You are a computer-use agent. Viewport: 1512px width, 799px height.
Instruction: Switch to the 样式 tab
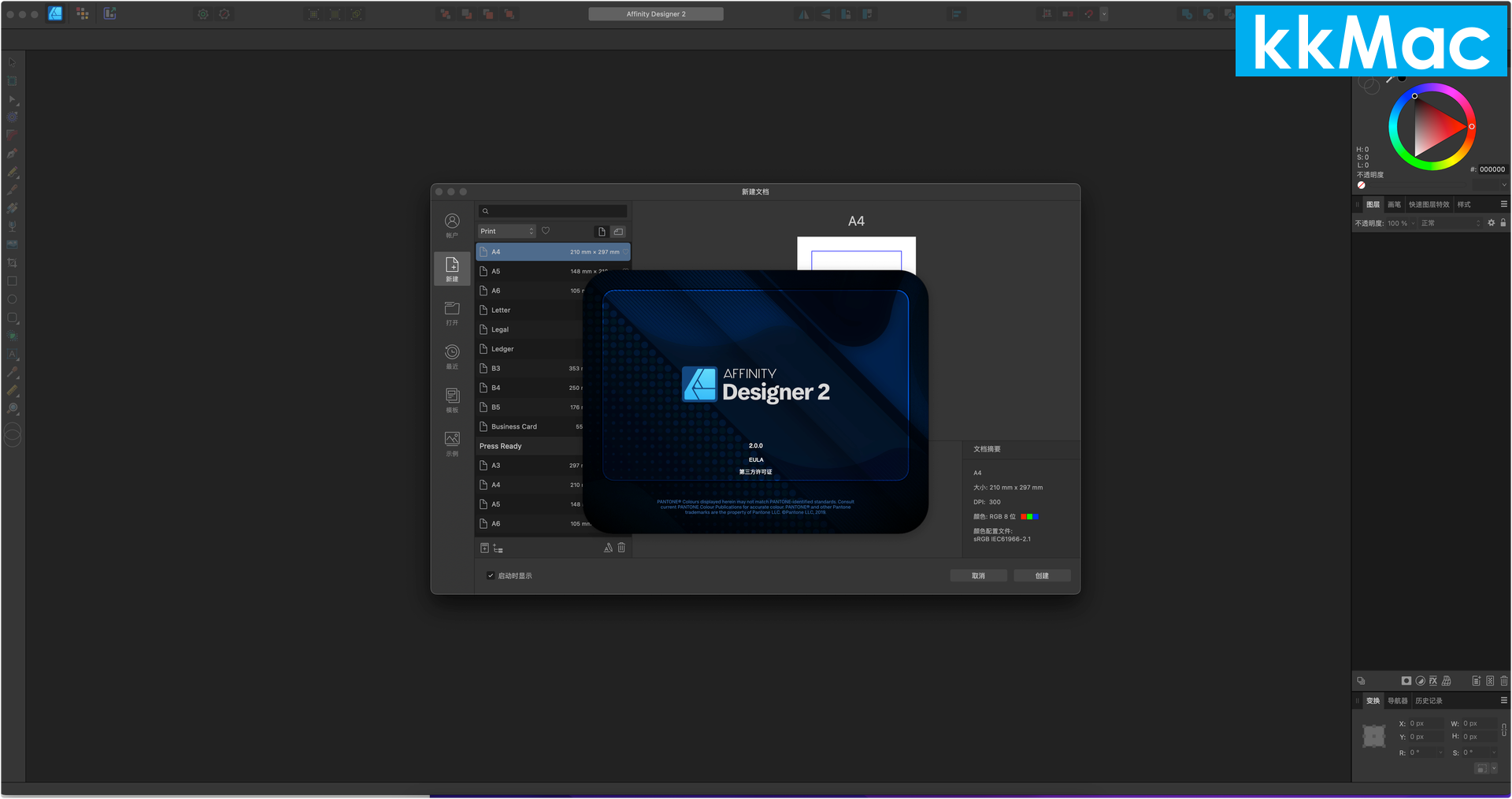pyautogui.click(x=1464, y=204)
